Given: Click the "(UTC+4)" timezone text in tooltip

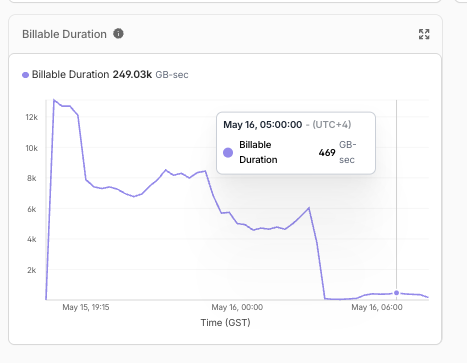Looking at the screenshot, I should click(332, 125).
